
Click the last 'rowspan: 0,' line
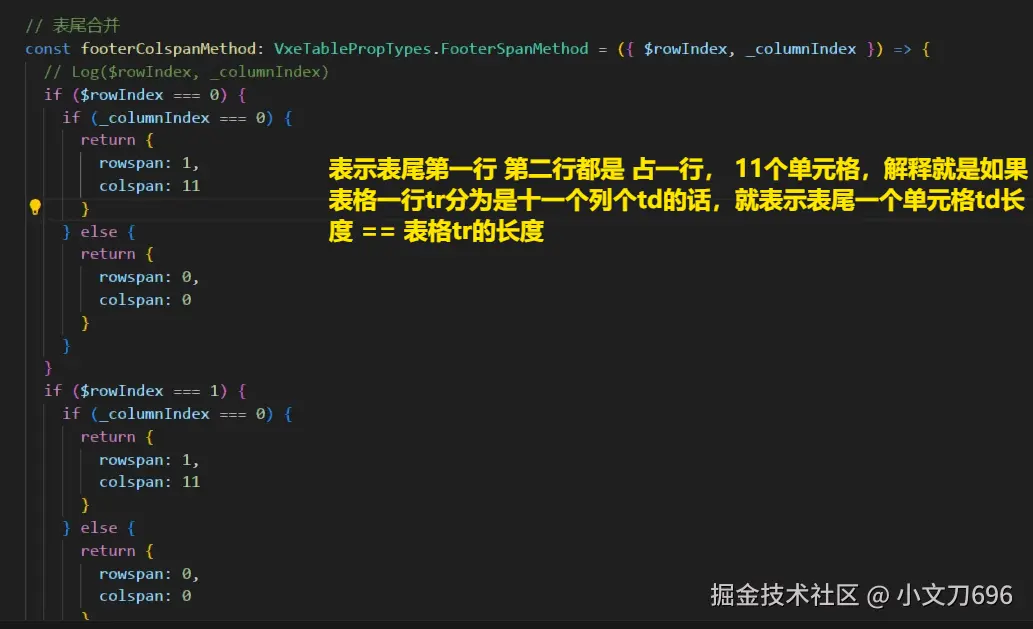(x=149, y=574)
